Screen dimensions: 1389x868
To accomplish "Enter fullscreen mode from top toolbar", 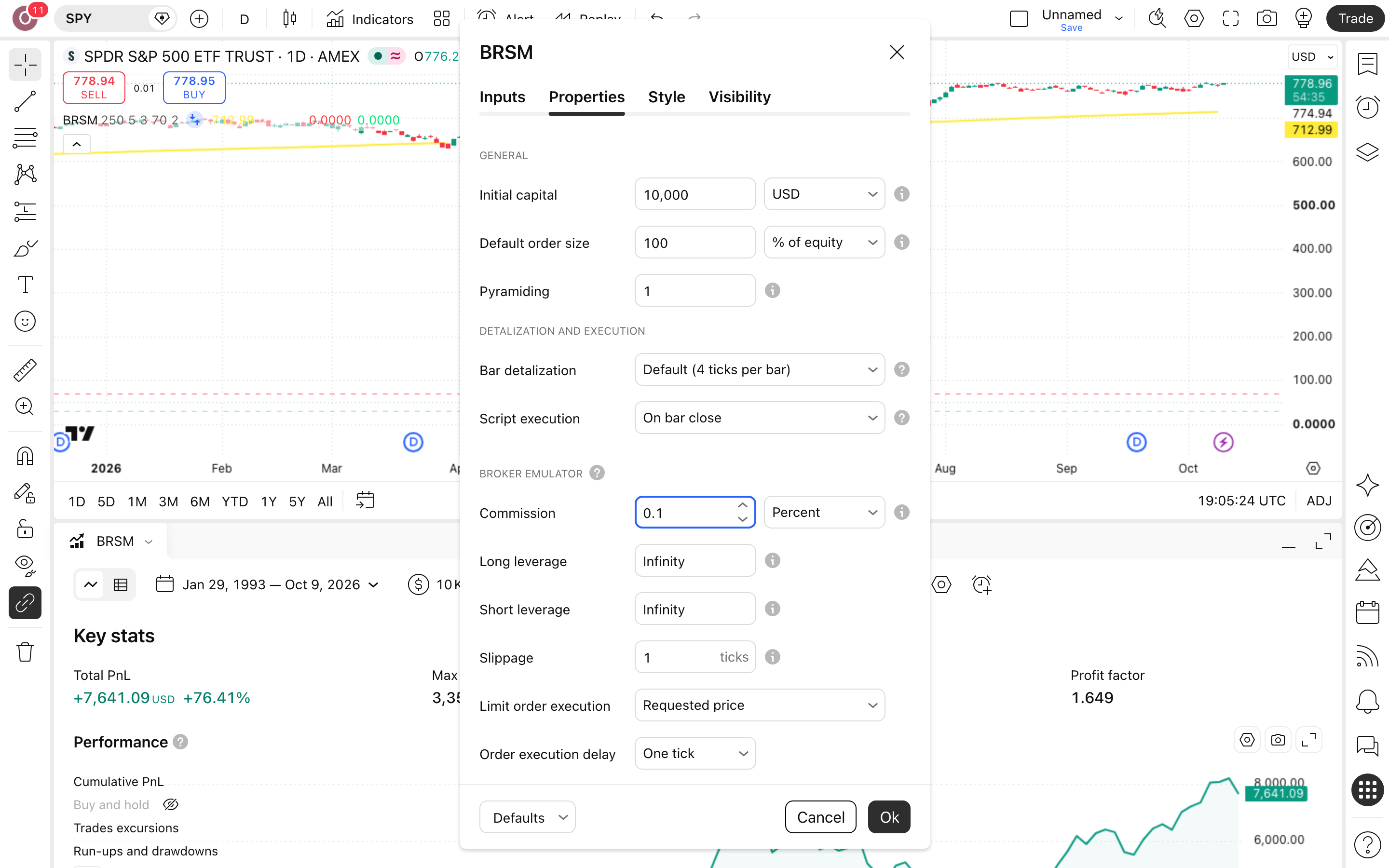I will click(1231, 18).
